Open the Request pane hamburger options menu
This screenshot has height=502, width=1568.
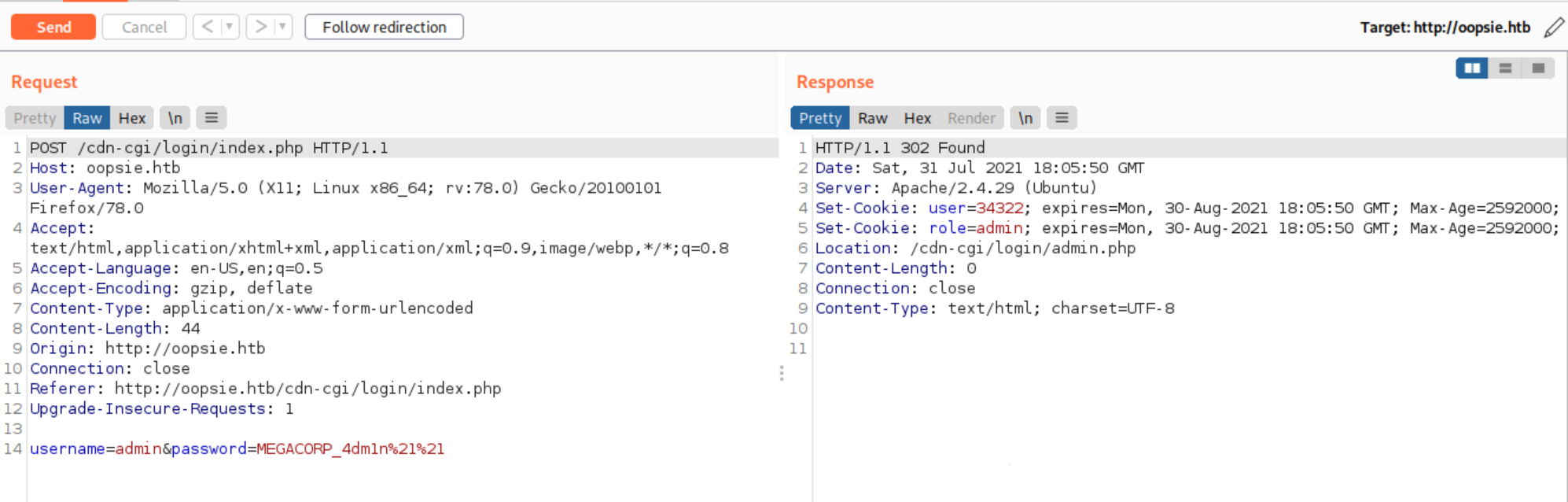coord(212,118)
